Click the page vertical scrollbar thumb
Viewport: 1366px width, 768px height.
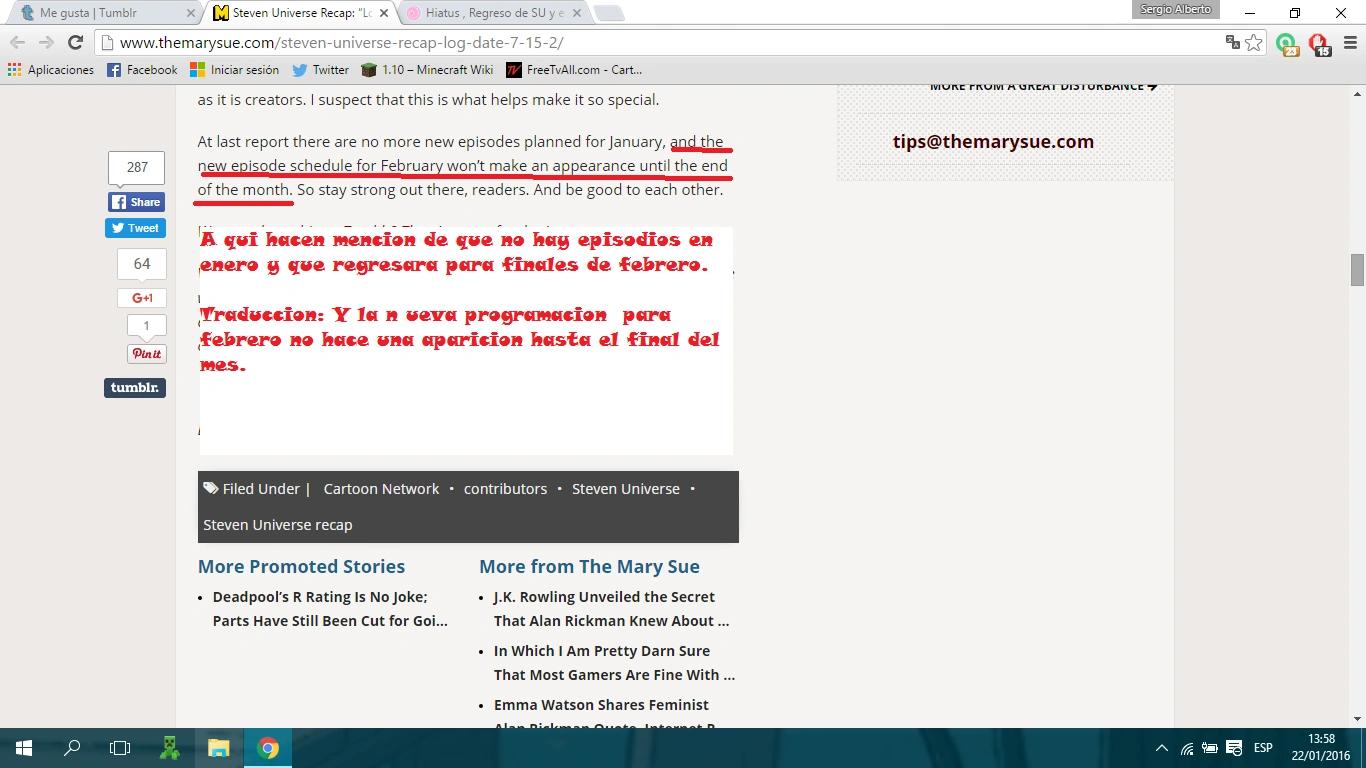click(x=1357, y=269)
